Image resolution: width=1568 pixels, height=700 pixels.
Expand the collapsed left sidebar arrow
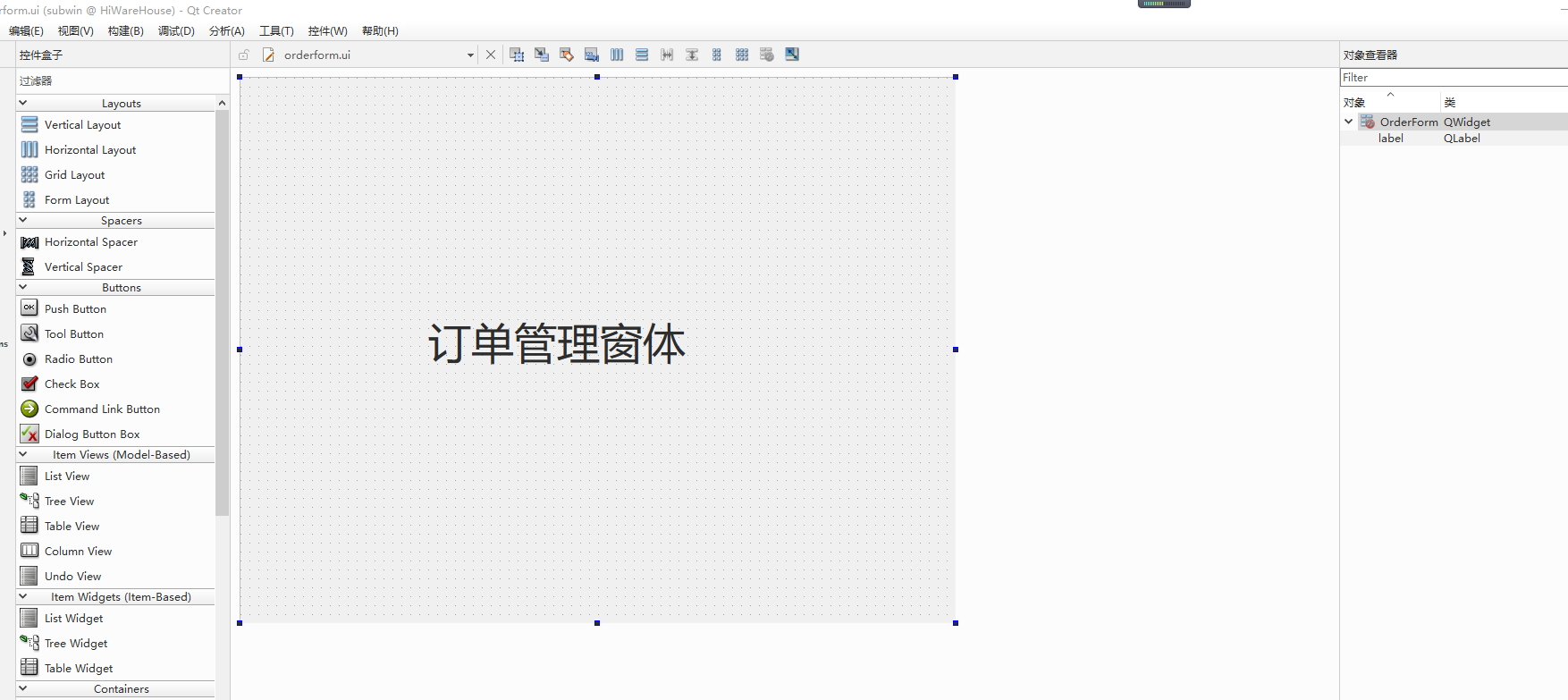[x=4, y=233]
